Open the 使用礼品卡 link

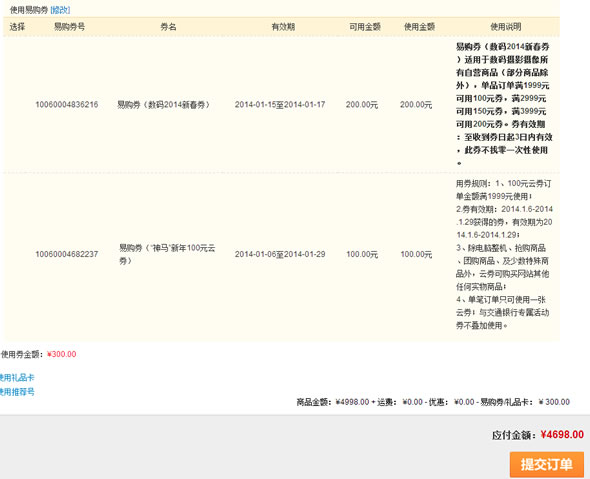point(17,377)
